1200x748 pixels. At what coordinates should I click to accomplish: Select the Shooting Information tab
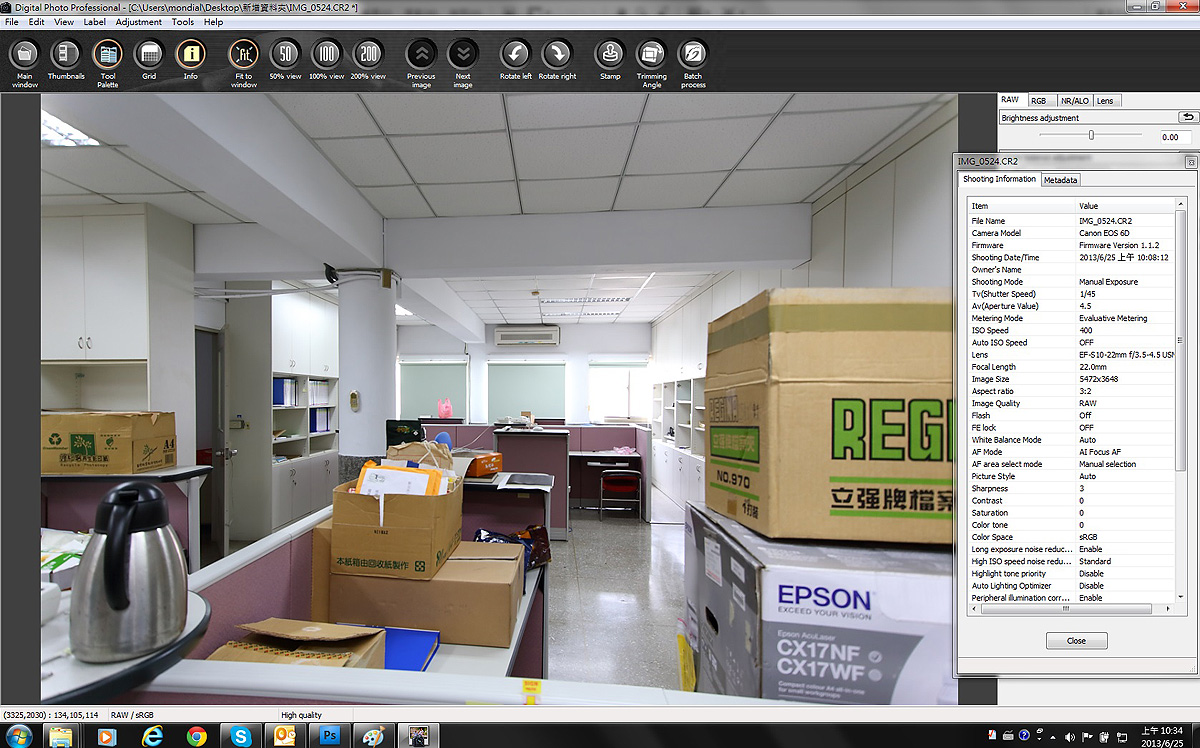tap(999, 179)
